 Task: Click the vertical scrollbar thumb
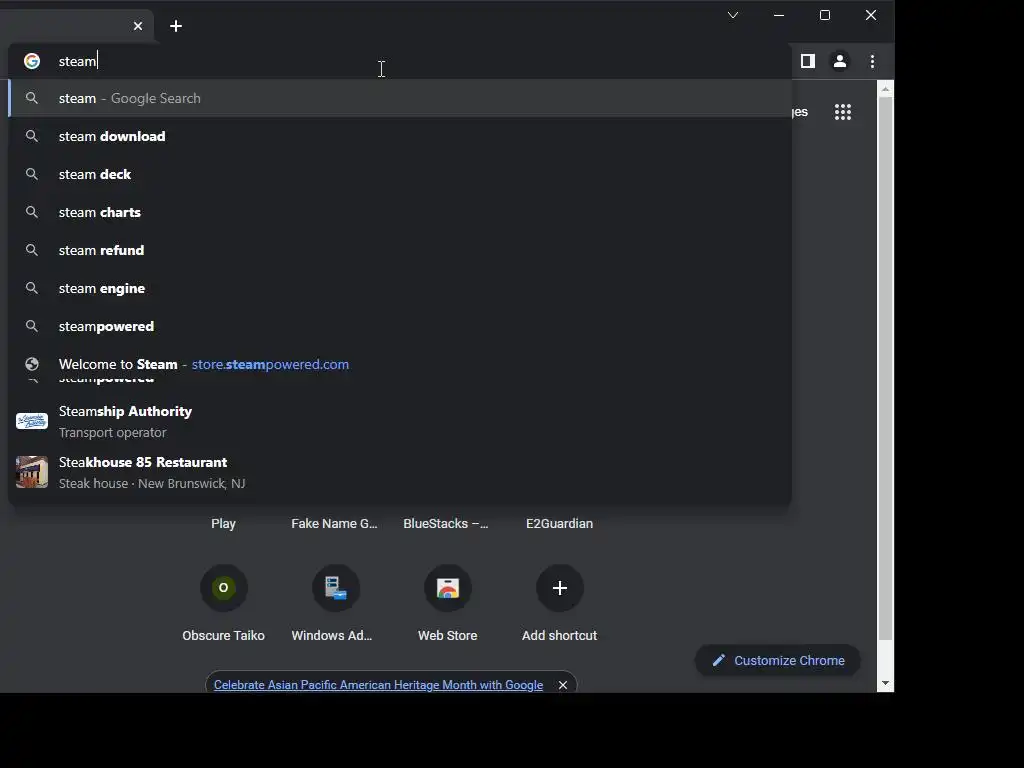click(x=886, y=369)
